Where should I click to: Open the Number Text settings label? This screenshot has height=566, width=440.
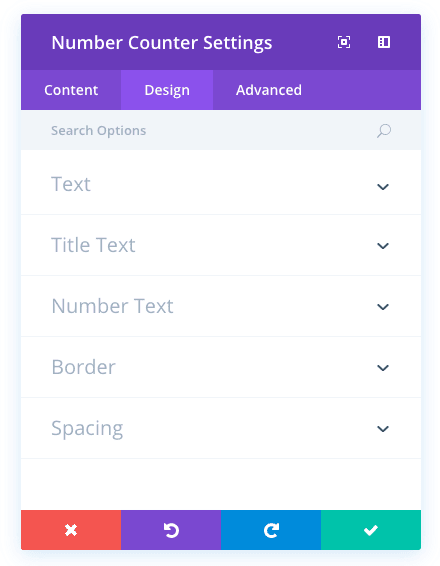click(112, 306)
